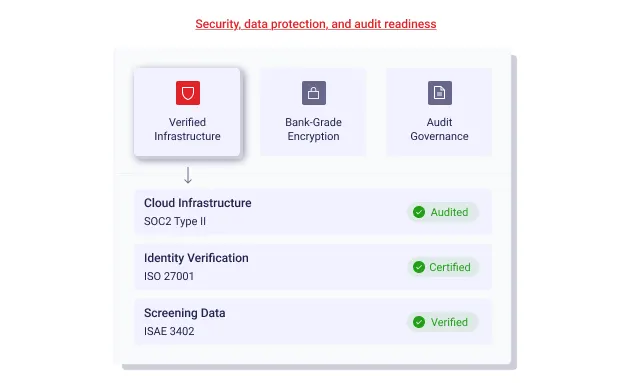Viewport: 631px width, 383px height.
Task: Click the document icon for Audit Governance
Action: pyautogui.click(x=440, y=93)
